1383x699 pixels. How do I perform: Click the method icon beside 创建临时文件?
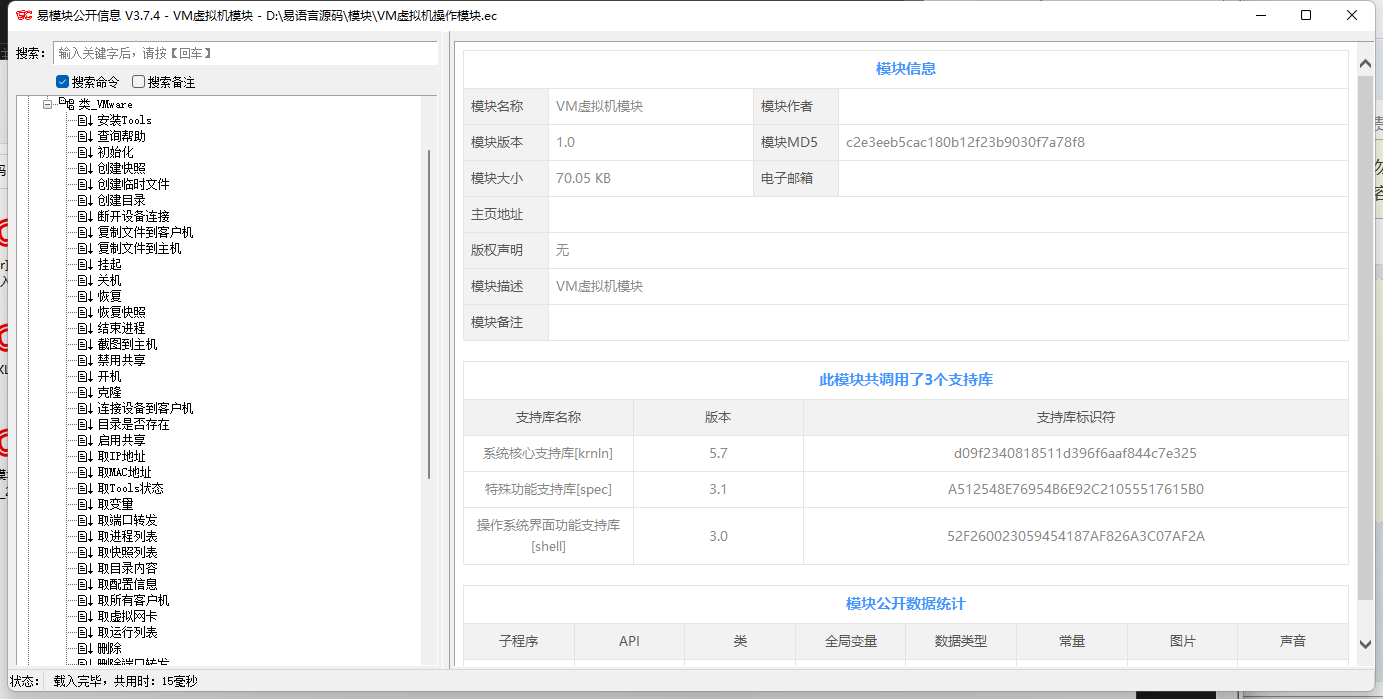85,184
